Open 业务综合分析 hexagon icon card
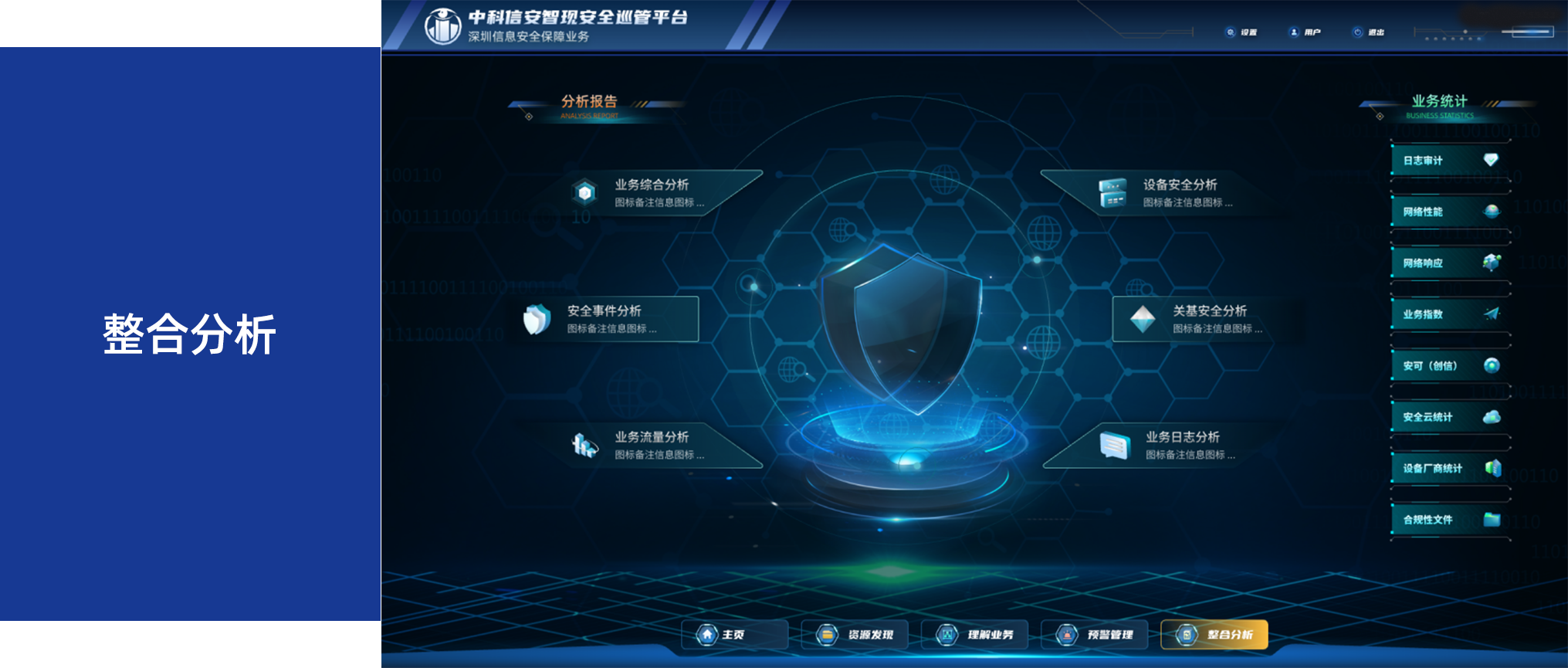Image resolution: width=1568 pixels, height=668 pixels. (585, 192)
